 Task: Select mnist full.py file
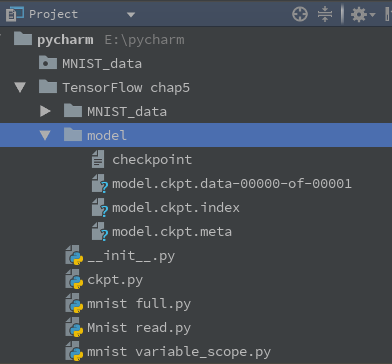[x=139, y=304]
